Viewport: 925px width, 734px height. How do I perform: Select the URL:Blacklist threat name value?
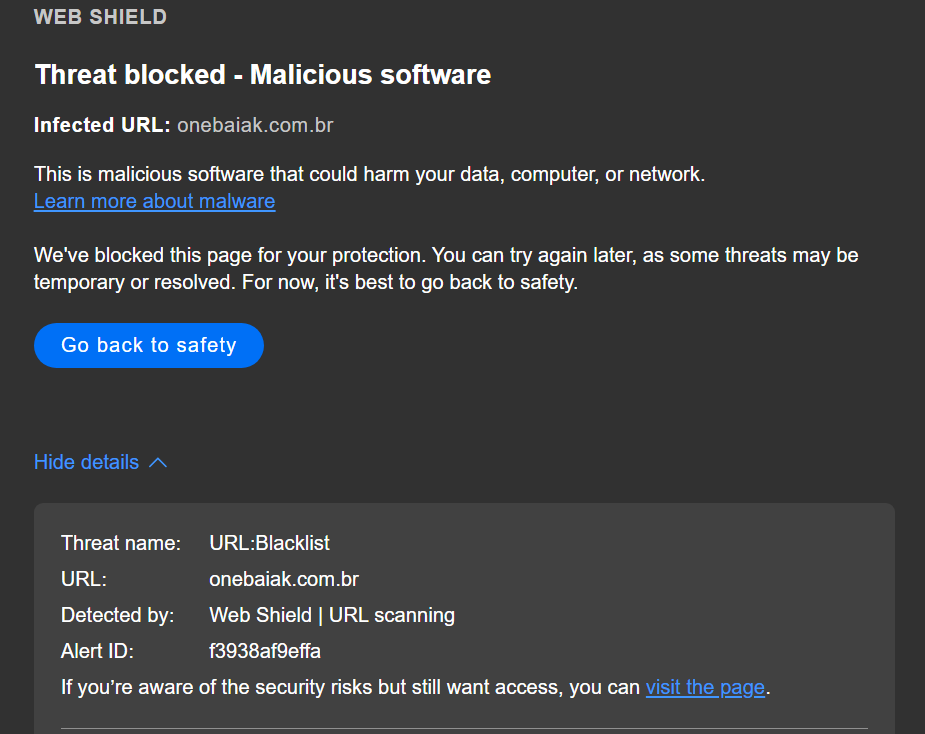coord(269,543)
